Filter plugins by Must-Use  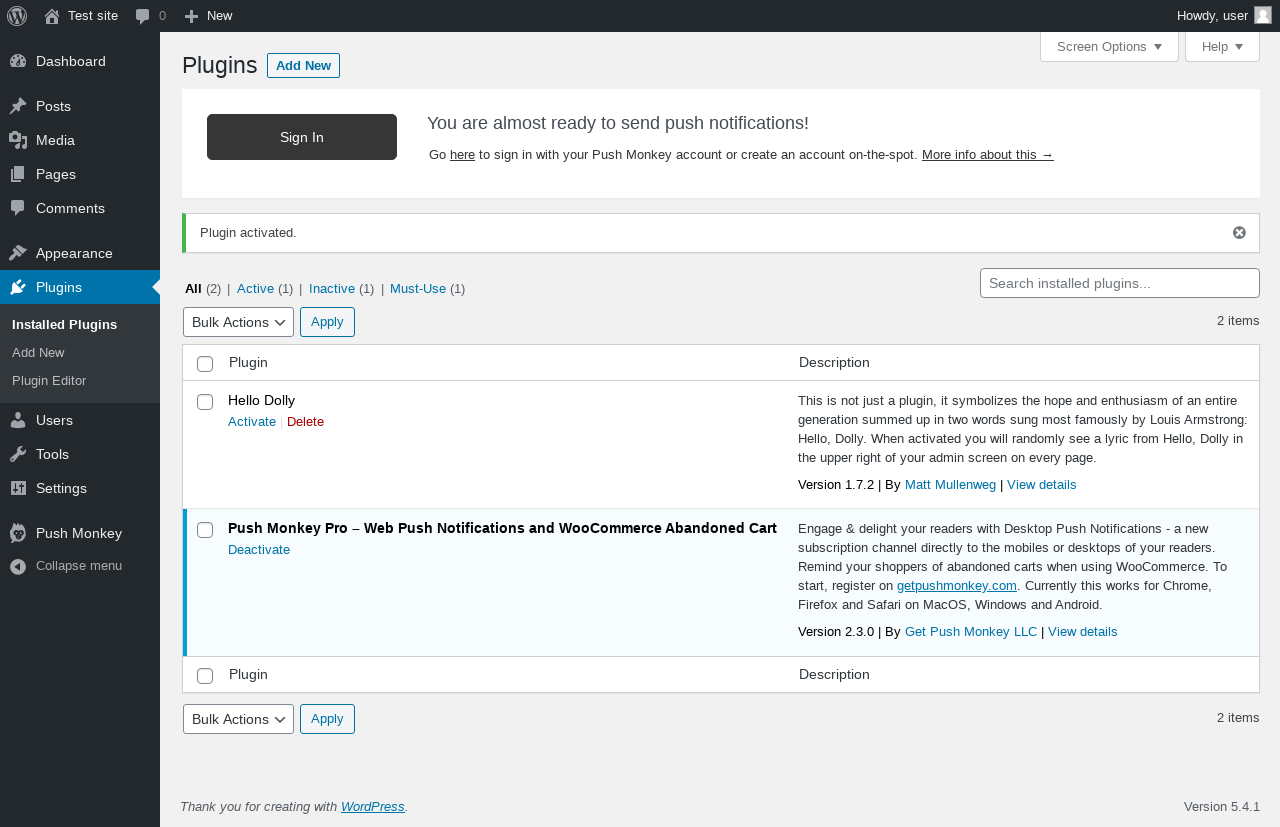(x=418, y=288)
